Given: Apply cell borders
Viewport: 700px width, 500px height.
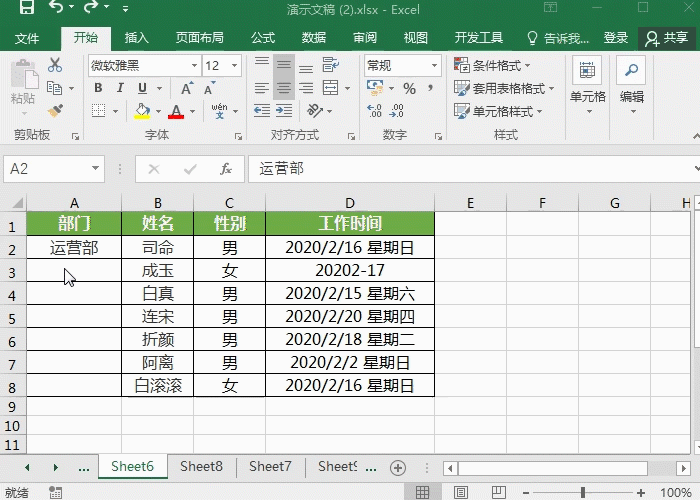Looking at the screenshot, I should [99, 110].
